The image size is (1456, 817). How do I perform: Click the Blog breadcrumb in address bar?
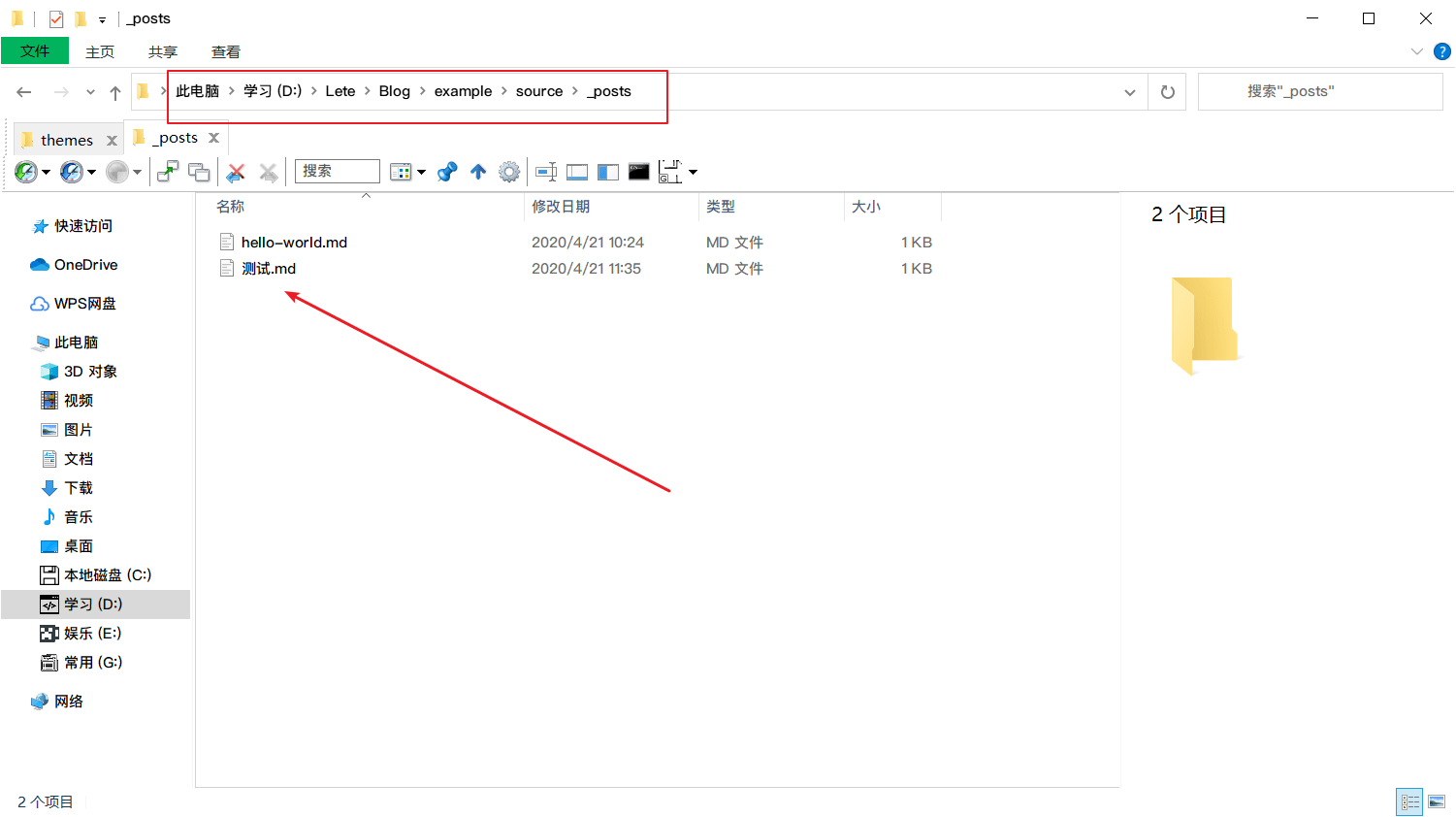coord(394,91)
